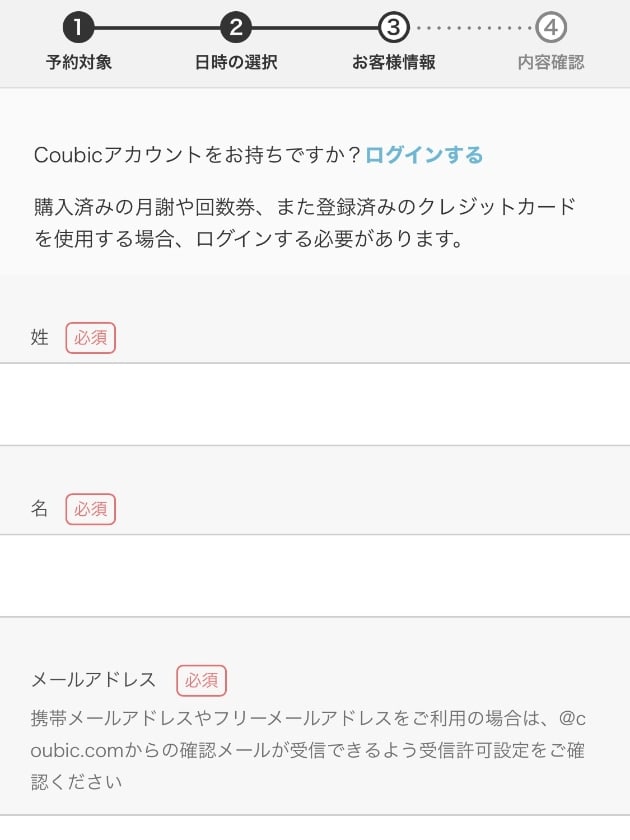
Task: Open the ログインする link
Action: (x=424, y=155)
